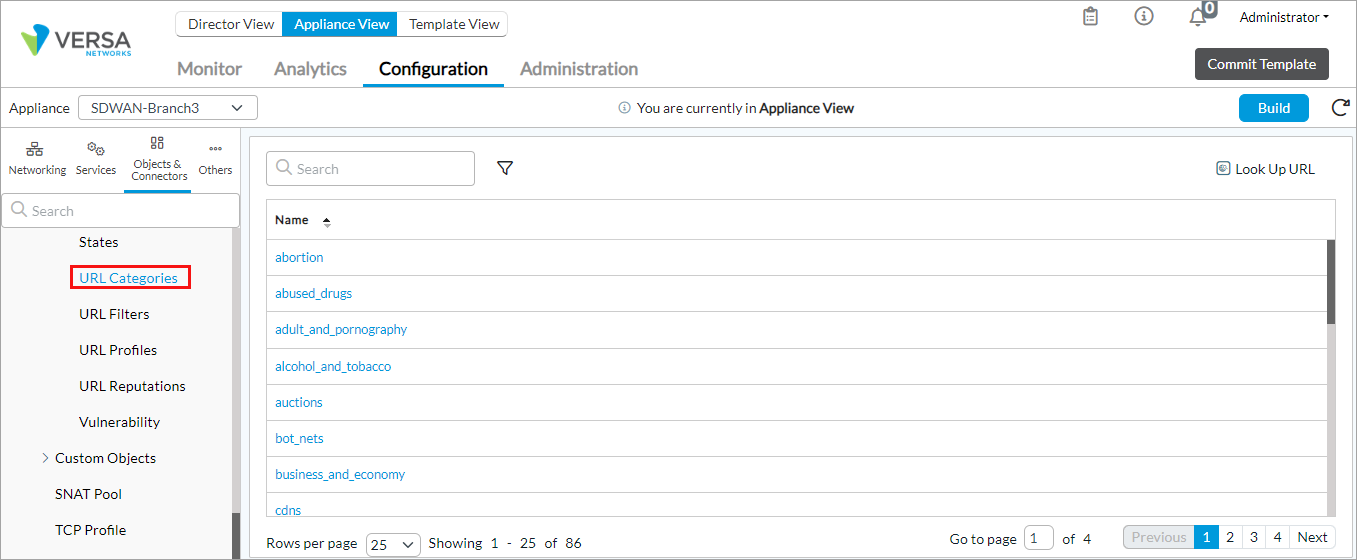Click the refresh icon beside Build
Viewport: 1357px width, 560px height.
pyautogui.click(x=1340, y=108)
